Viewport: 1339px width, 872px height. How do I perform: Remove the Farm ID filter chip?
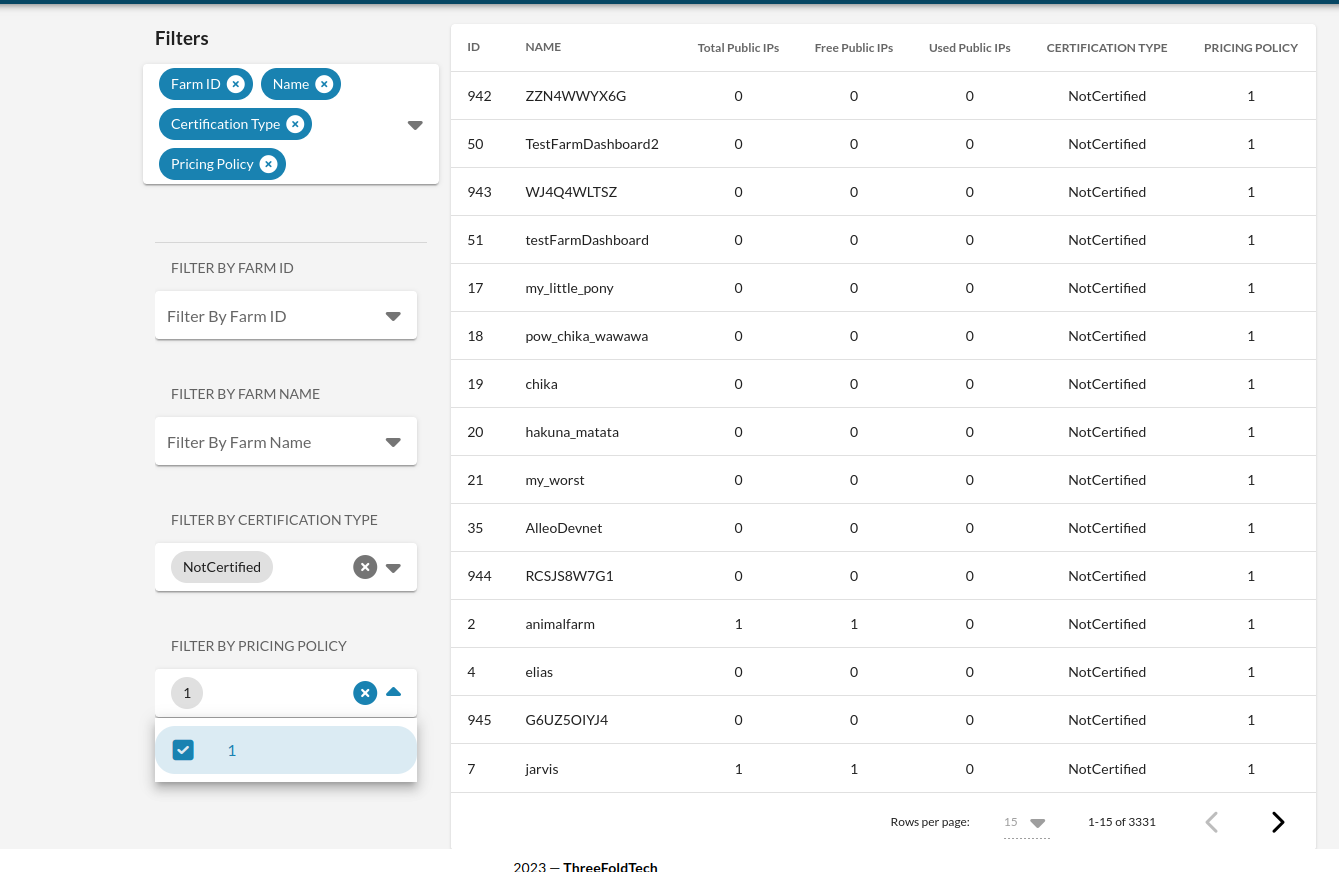tap(236, 84)
